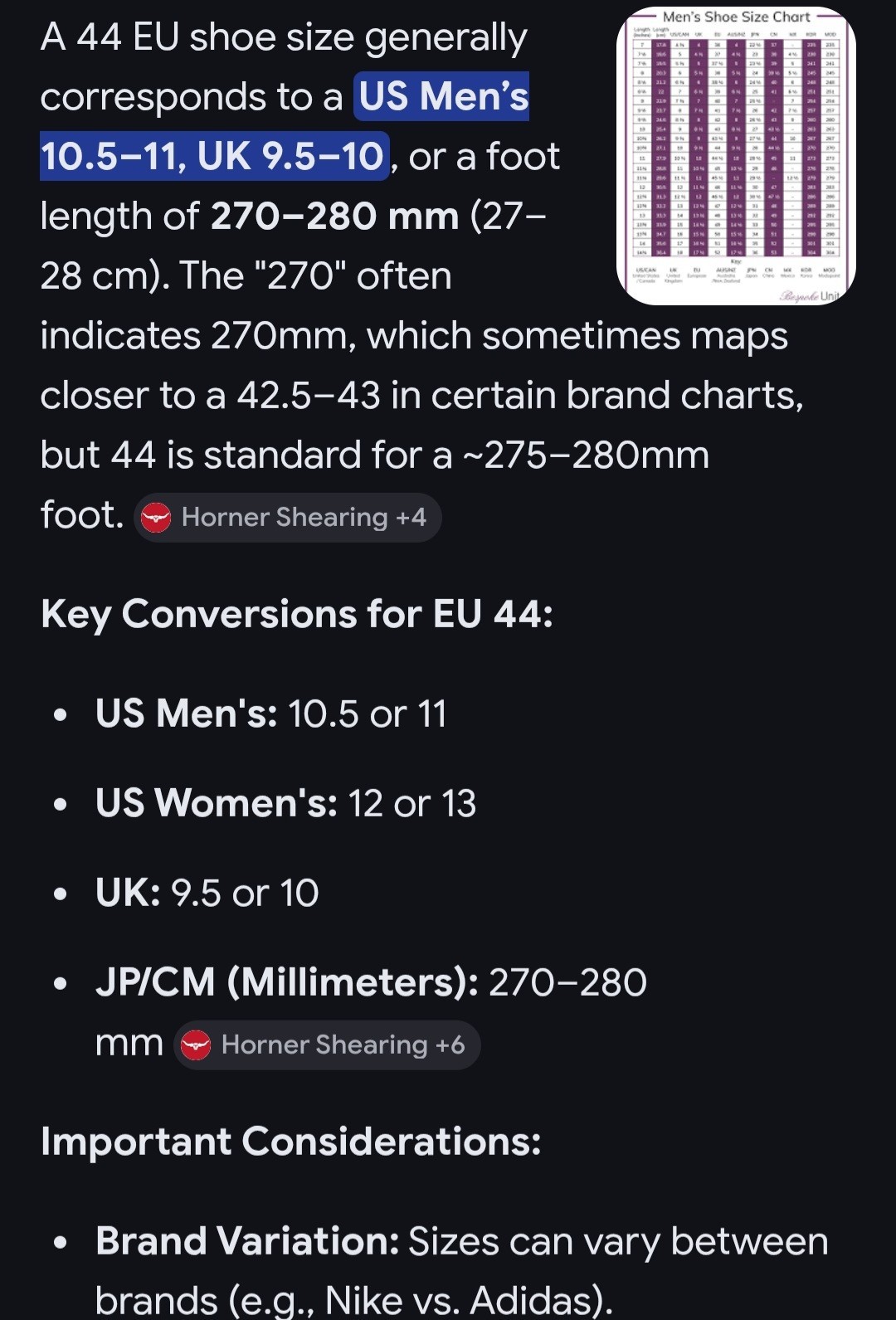Click the opening 'A 44 EU shoe size' sentence
This screenshot has height=1320, width=896.
[283, 38]
